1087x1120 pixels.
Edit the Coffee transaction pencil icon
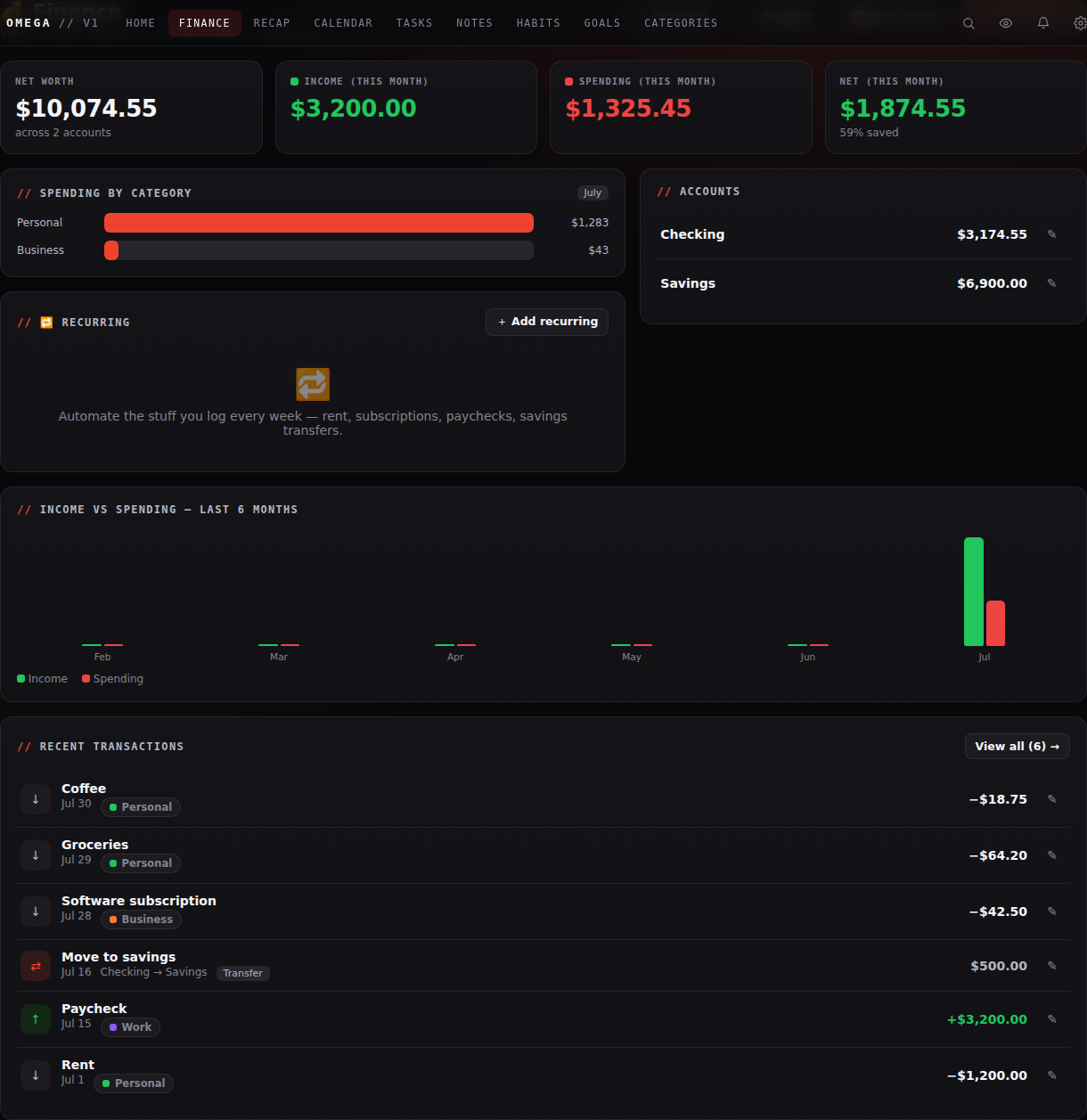tap(1052, 799)
